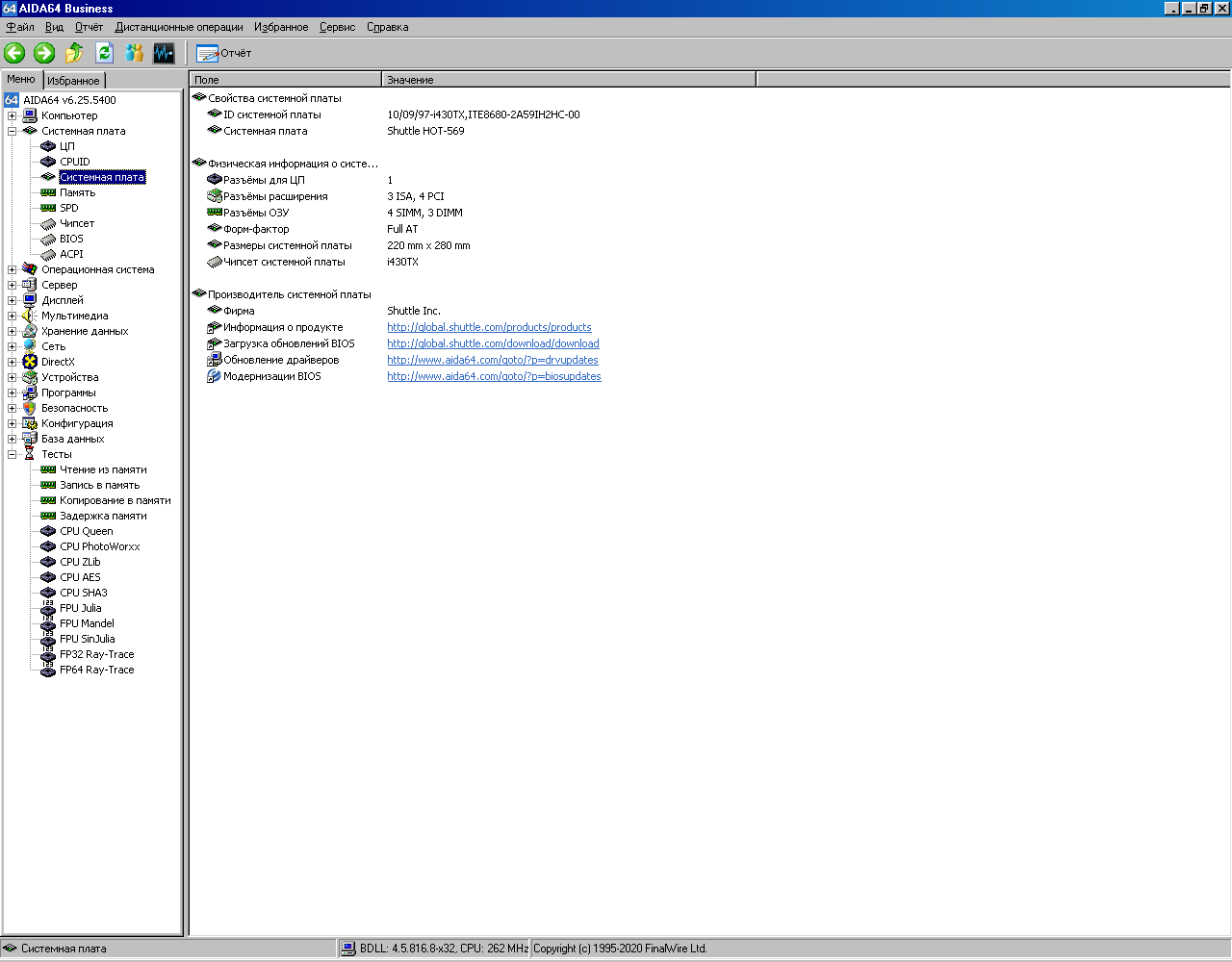Click the Отчёт report toolbar button
The image size is (1232, 962).
pyautogui.click(x=223, y=53)
